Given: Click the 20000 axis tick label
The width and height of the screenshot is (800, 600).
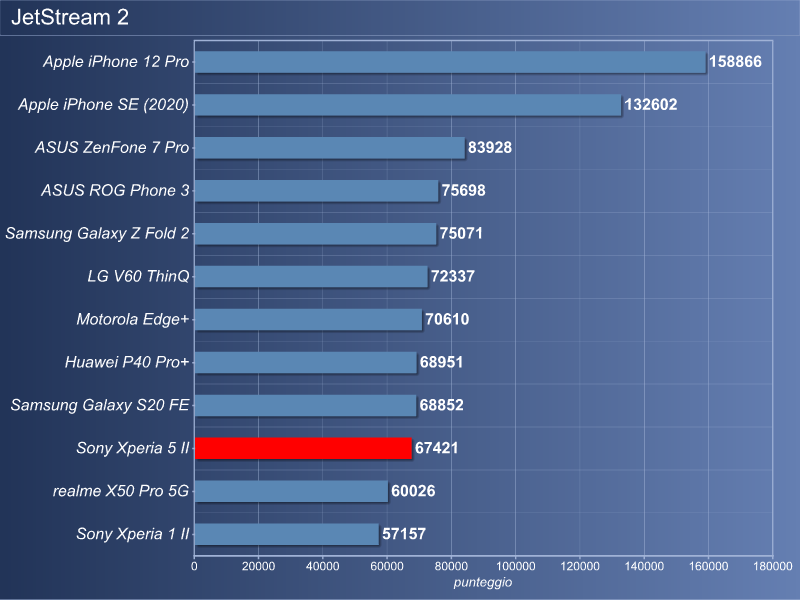Looking at the screenshot, I should 258,566.
